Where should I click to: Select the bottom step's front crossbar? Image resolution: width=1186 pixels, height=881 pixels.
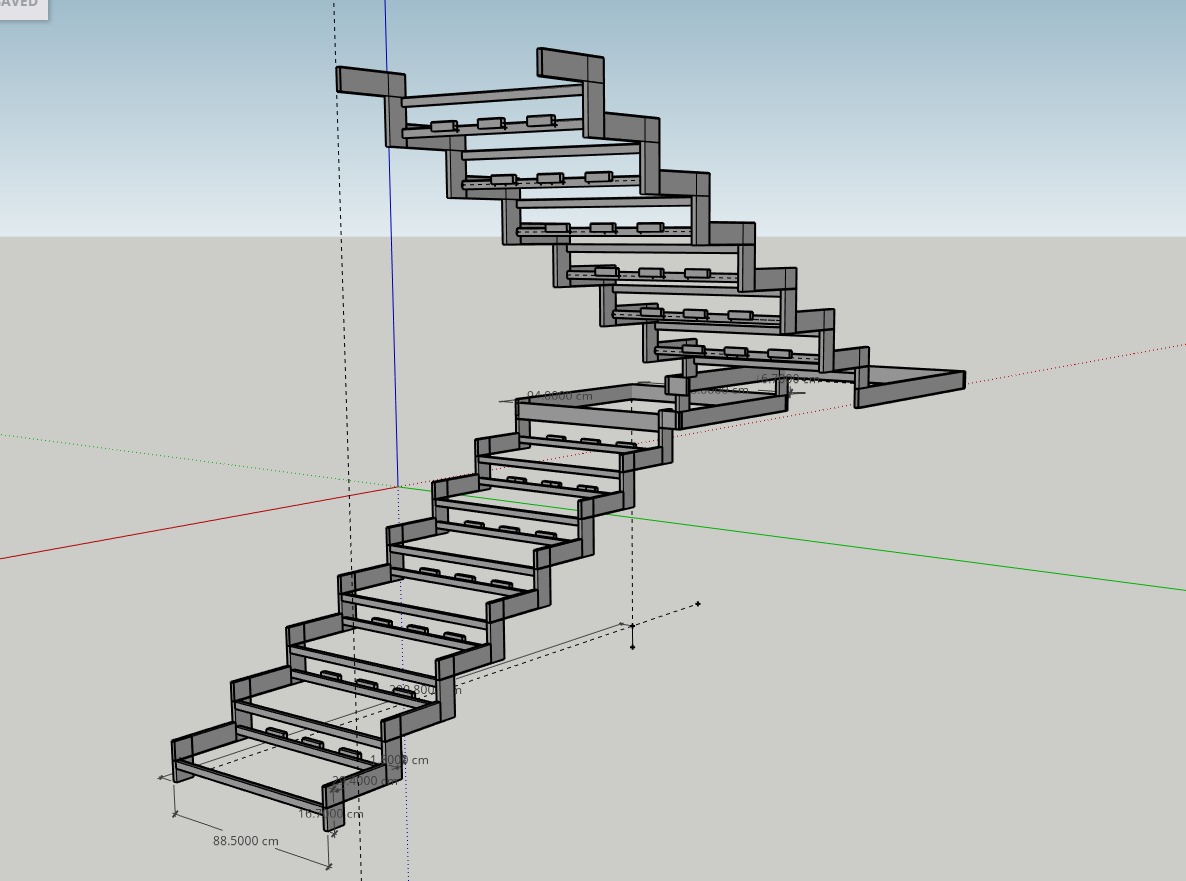pos(250,787)
